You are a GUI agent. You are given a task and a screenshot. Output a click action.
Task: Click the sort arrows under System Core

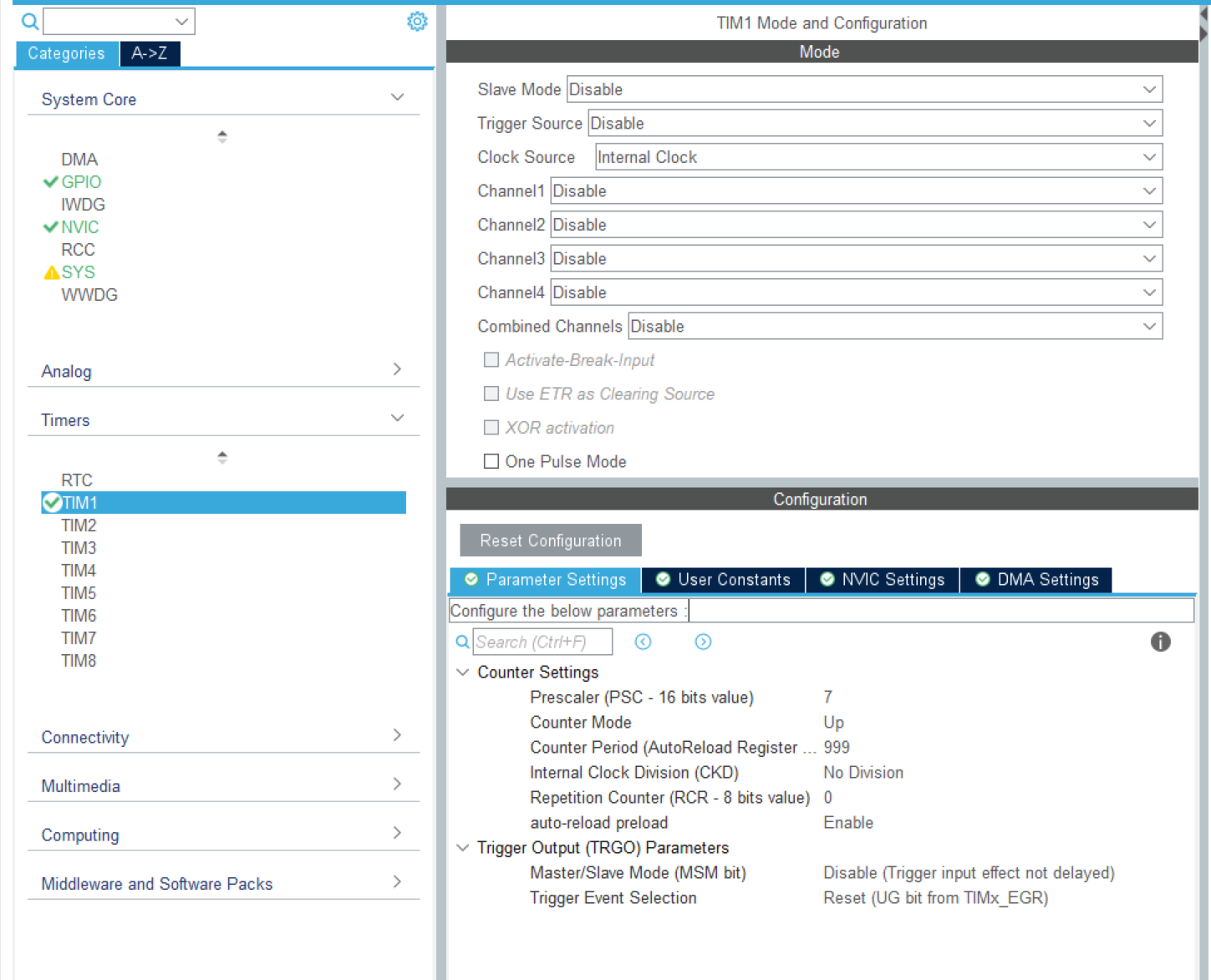(222, 136)
